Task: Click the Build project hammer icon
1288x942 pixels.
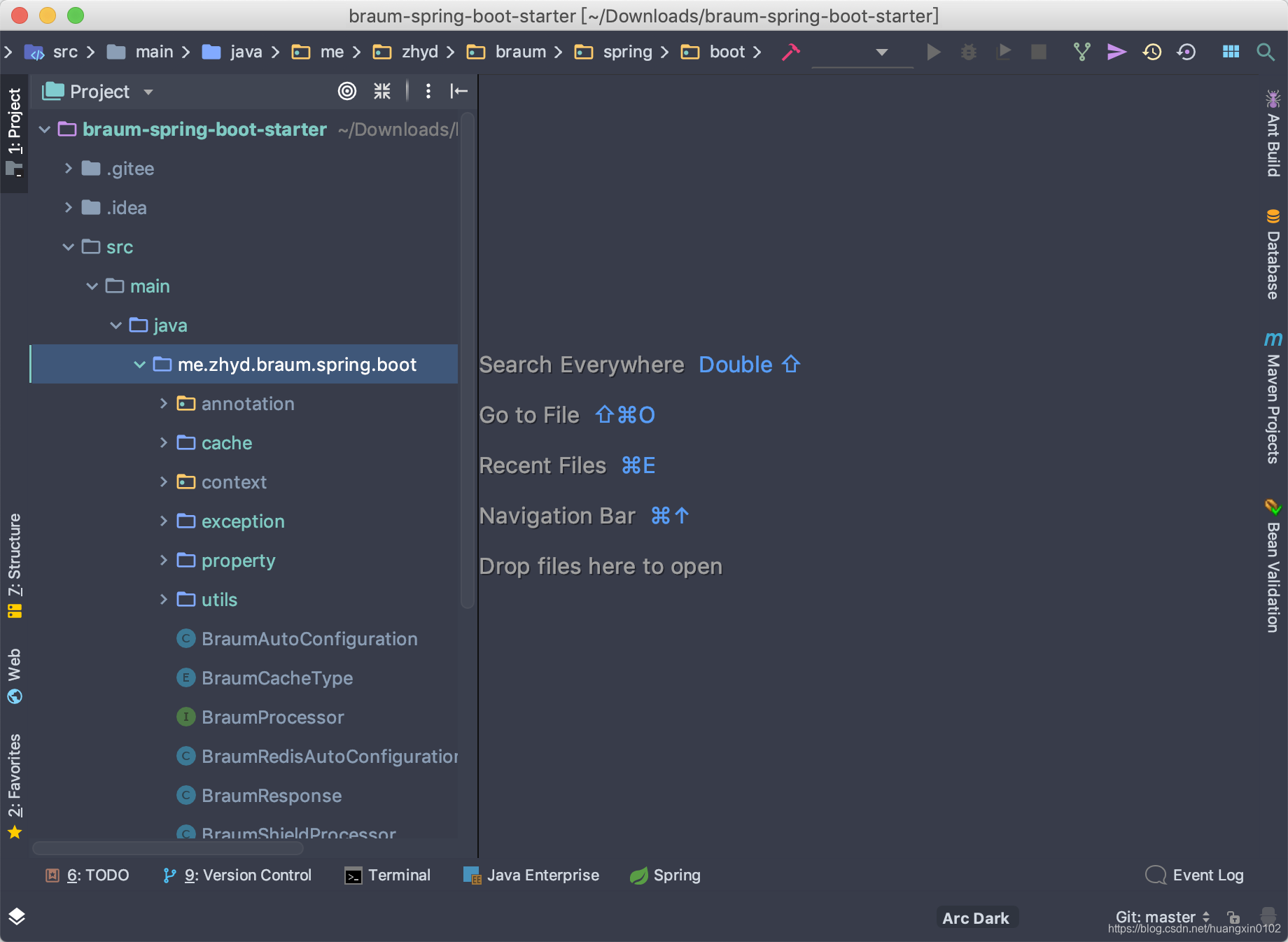Action: tap(790, 52)
